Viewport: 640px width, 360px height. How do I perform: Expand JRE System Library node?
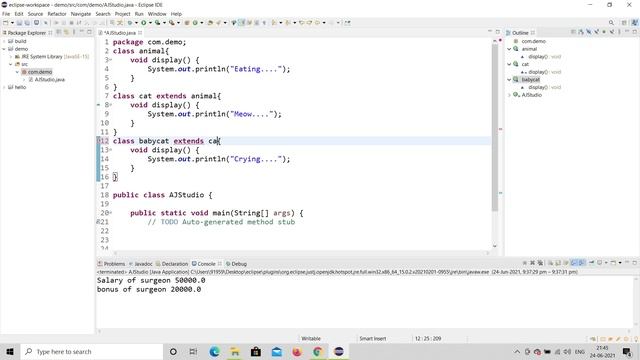point(11,57)
